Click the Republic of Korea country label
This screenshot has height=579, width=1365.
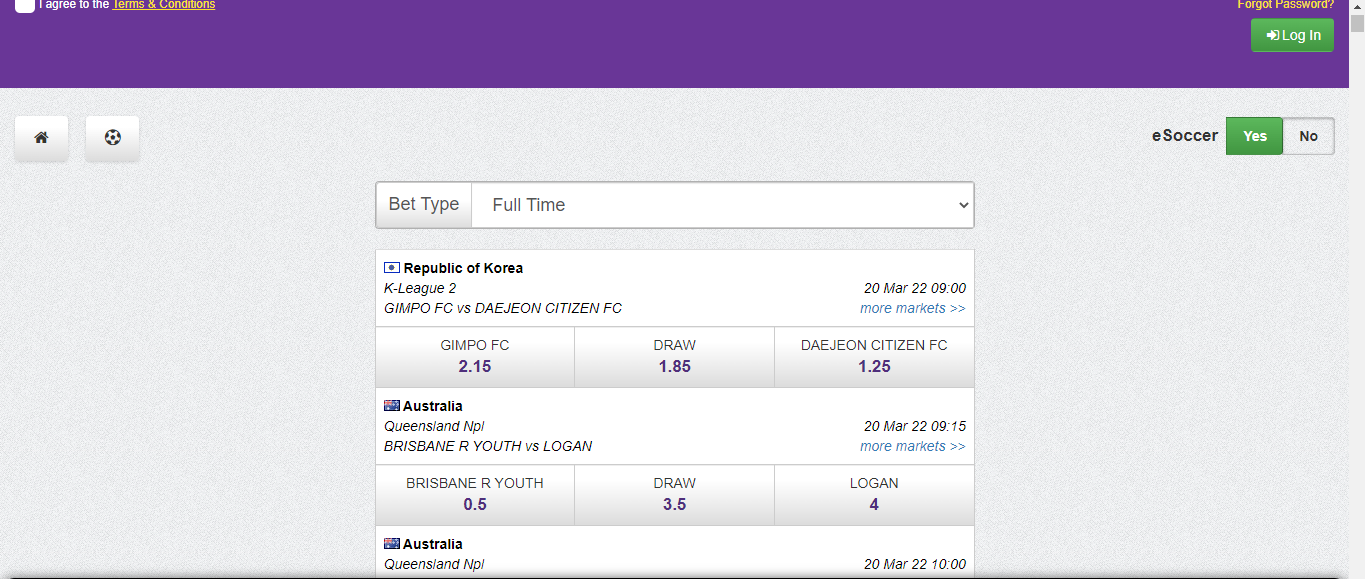463,268
